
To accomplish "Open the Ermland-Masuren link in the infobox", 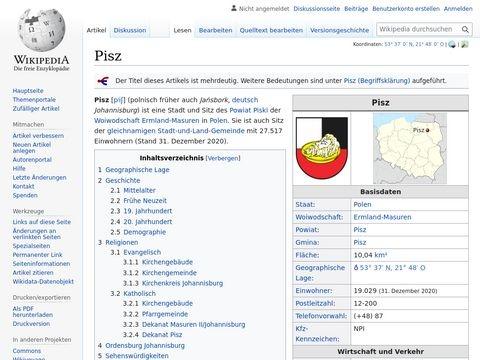I will point(382,217).
